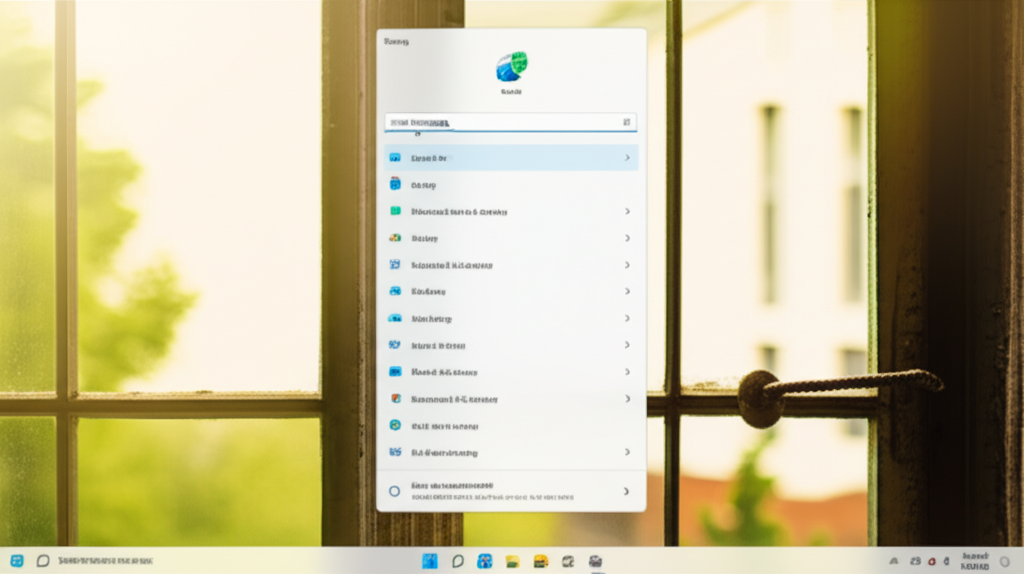Click the red icon in the system tray

pyautogui.click(x=932, y=561)
